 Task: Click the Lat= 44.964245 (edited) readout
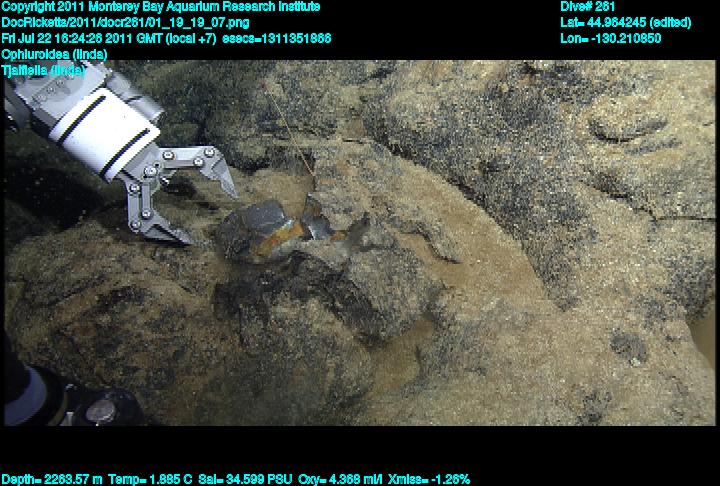pyautogui.click(x=625, y=23)
